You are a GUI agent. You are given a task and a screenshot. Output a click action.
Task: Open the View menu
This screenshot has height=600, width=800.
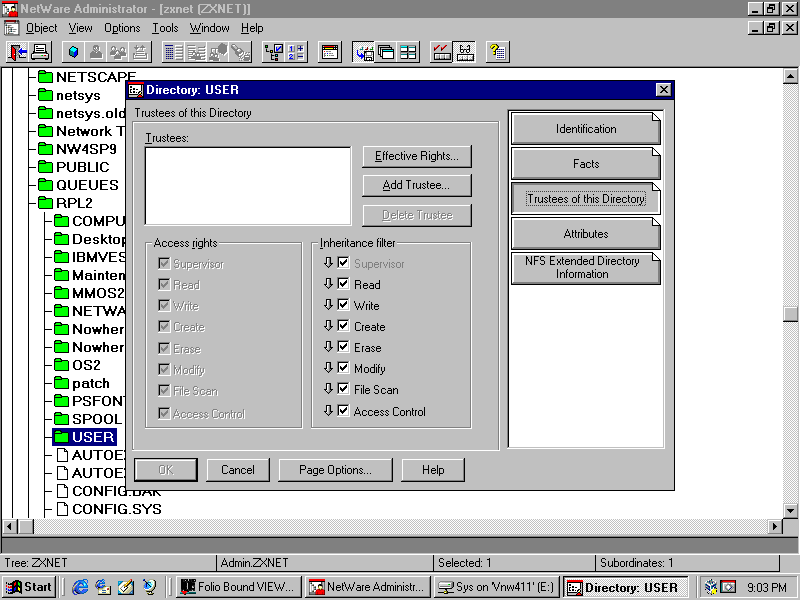tap(81, 28)
